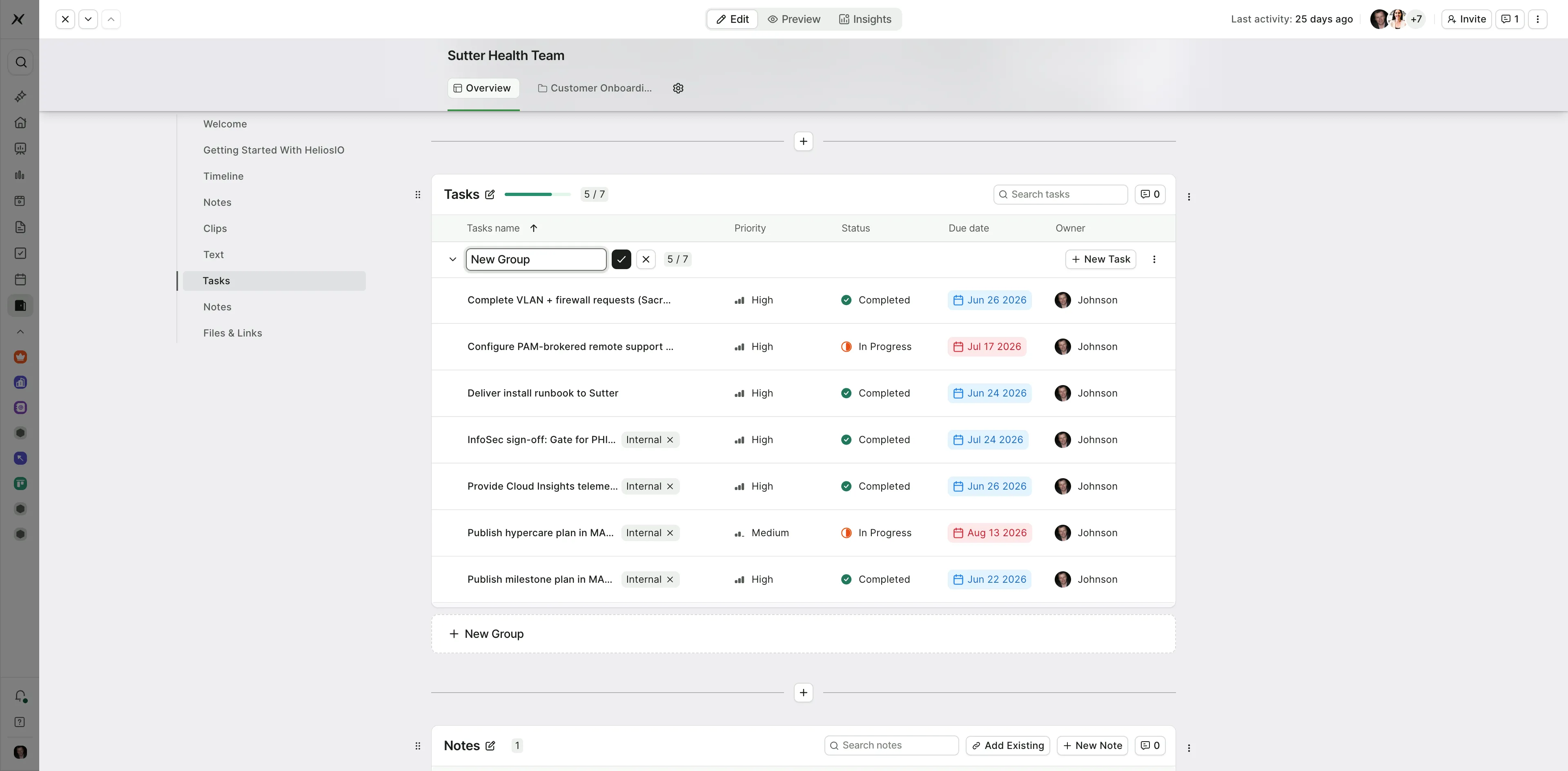The height and width of the screenshot is (771, 1568).
Task: Remove Internal tag from Publish hypercare plan
Action: (670, 533)
